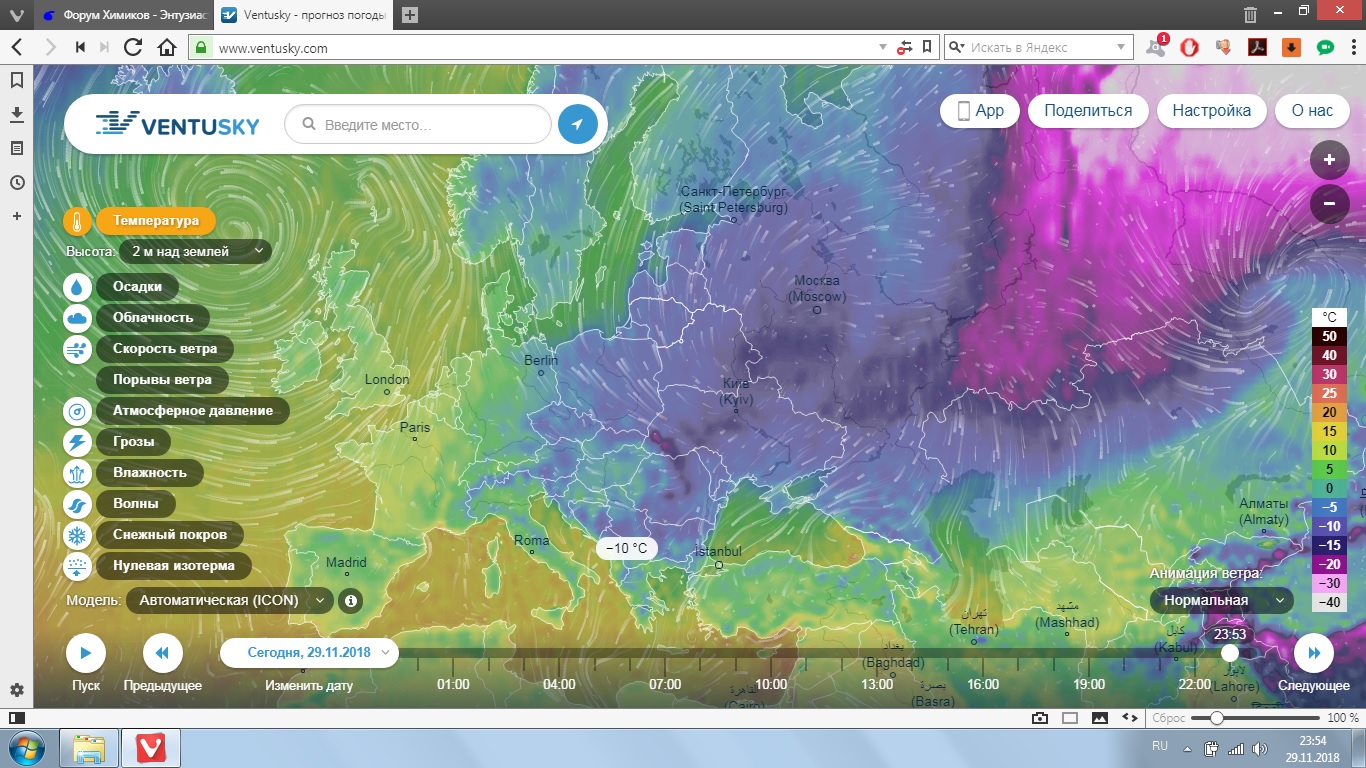Click the cloud cover icon
The image size is (1366, 768).
[77, 318]
